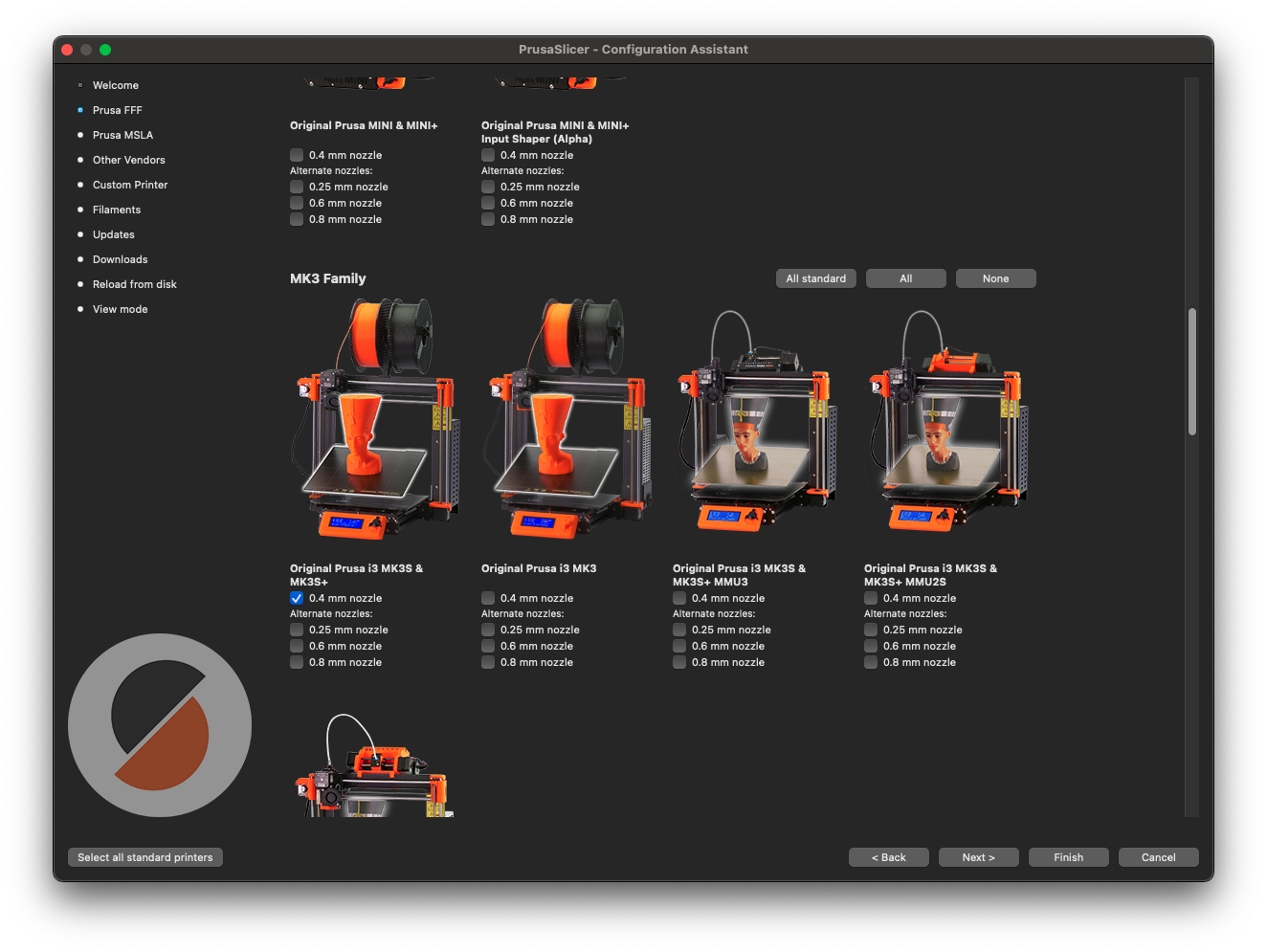
Task: Check 0.8 mm nozzle for MK3S+ MMU3
Action: [679, 662]
